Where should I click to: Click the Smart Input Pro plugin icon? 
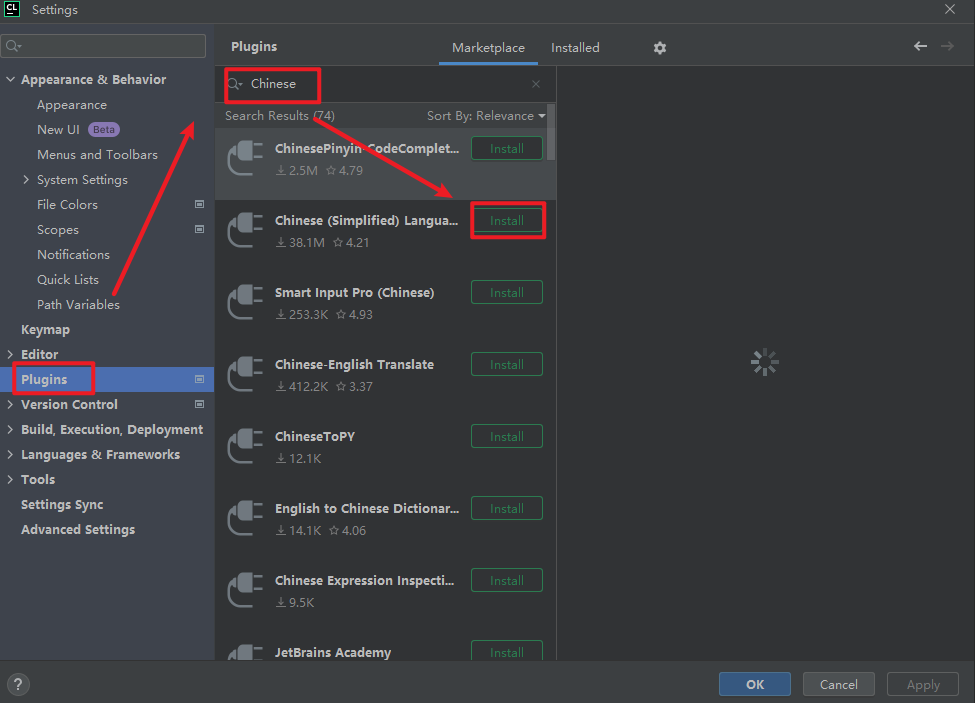coord(245,303)
